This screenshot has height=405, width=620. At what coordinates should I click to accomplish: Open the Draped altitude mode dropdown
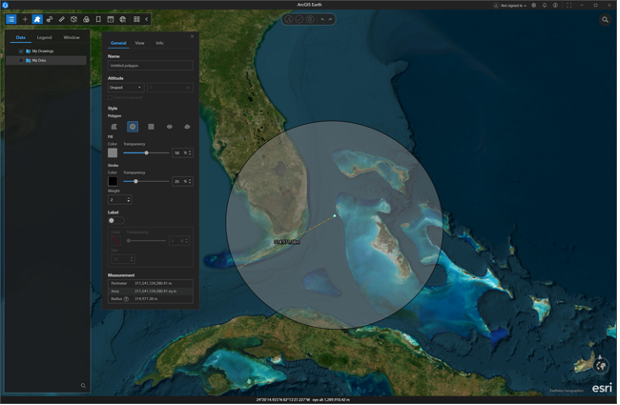(126, 88)
